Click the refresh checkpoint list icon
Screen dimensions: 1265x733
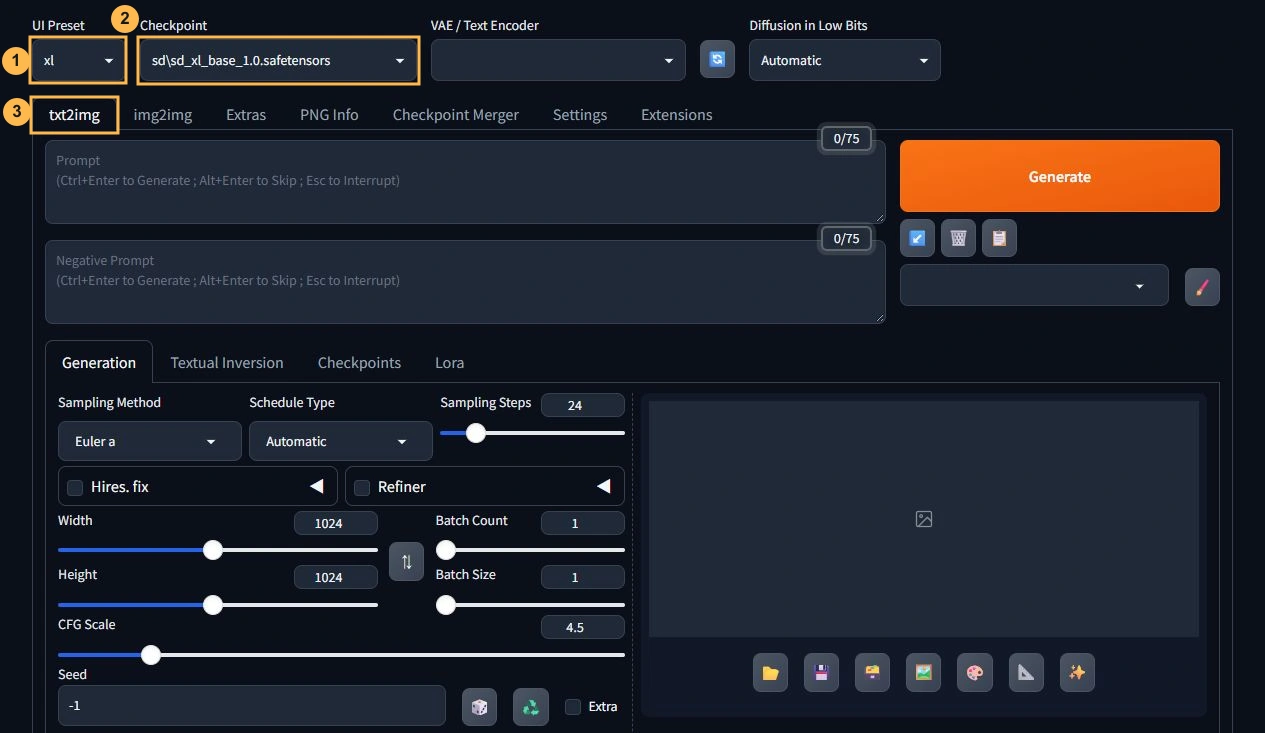pyautogui.click(x=717, y=59)
